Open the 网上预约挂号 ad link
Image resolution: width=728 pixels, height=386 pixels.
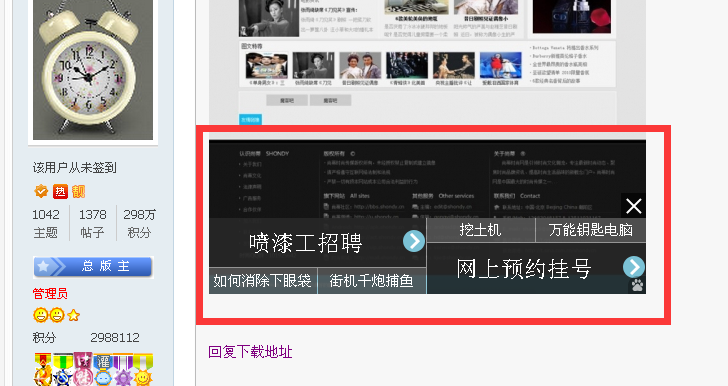pyautogui.click(x=524, y=268)
